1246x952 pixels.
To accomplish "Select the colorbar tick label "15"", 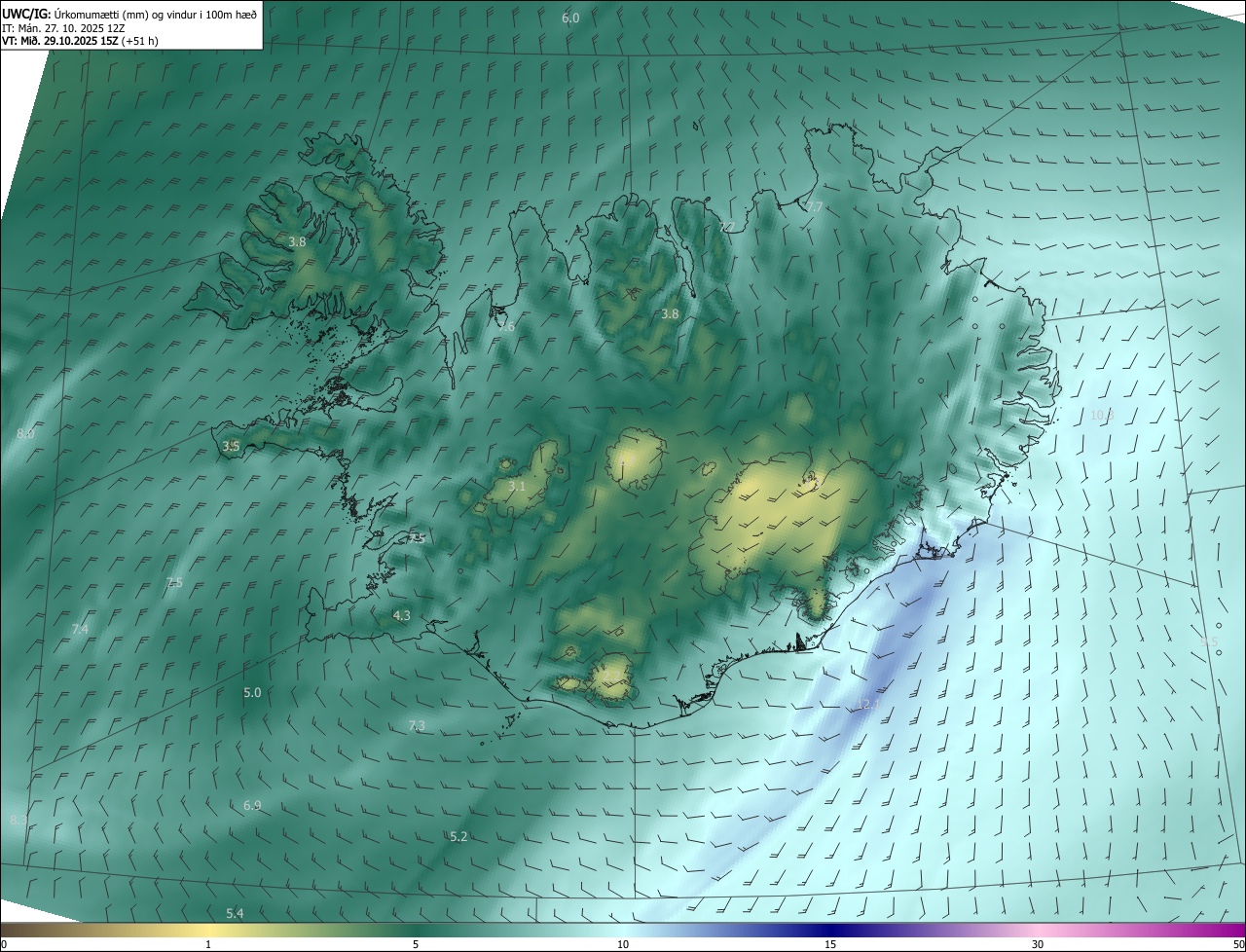I will [x=830, y=944].
